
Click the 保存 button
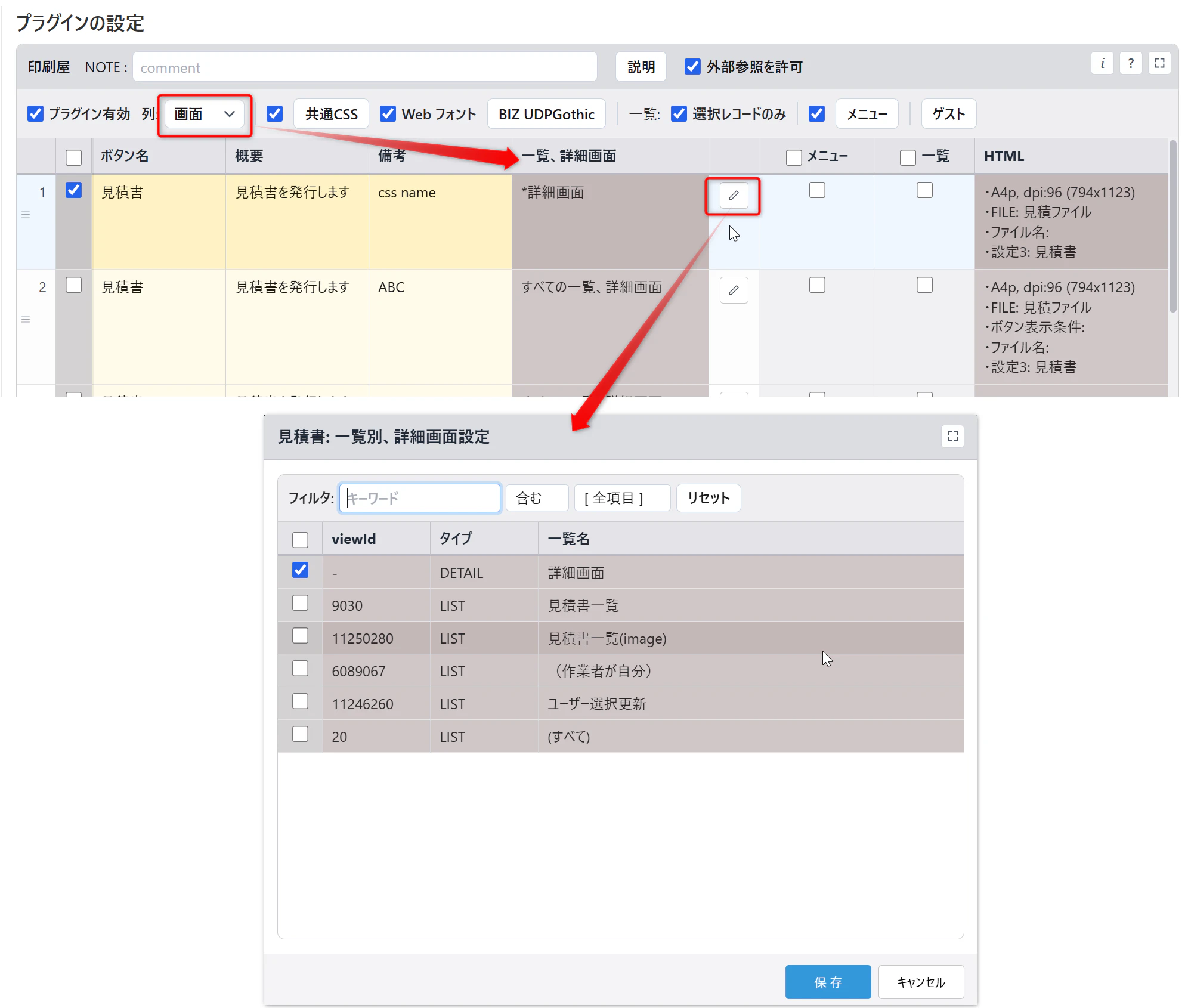coord(828,982)
